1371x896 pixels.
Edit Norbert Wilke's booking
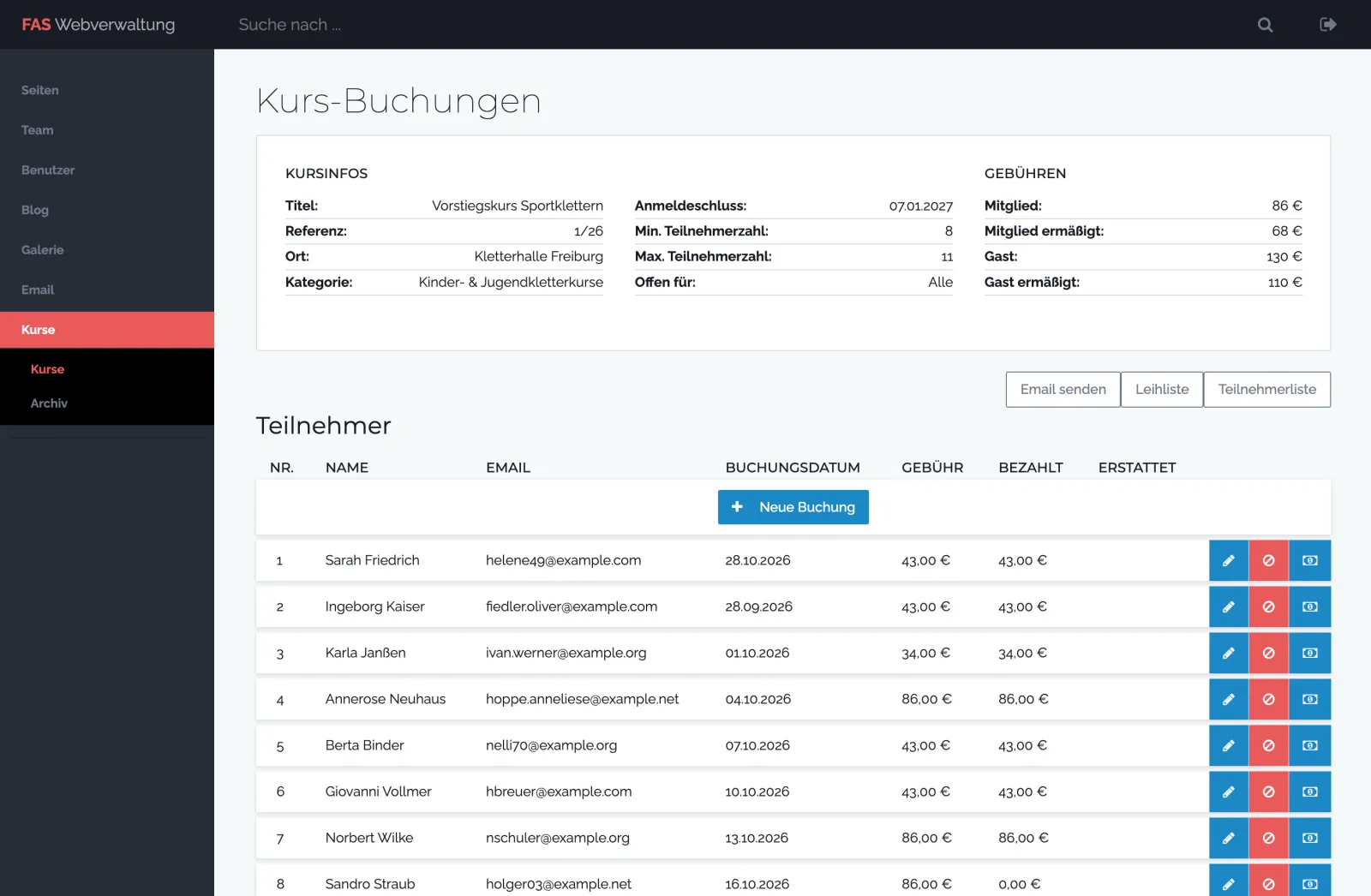point(1229,838)
